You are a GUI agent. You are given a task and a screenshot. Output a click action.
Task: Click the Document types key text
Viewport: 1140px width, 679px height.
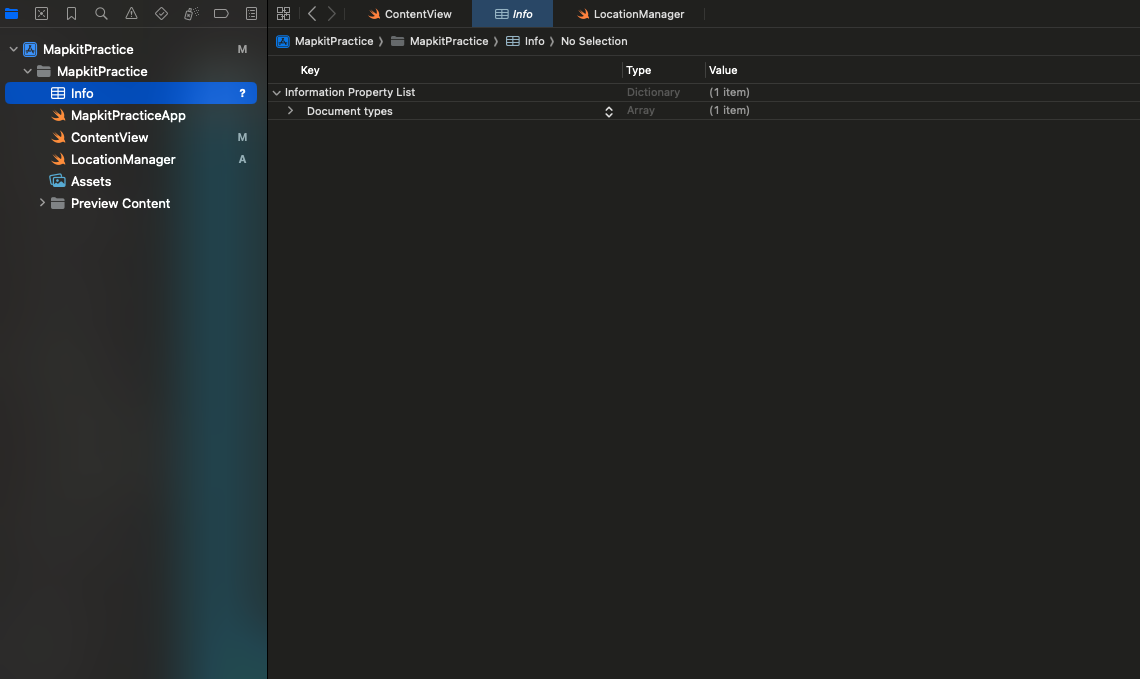[350, 111]
